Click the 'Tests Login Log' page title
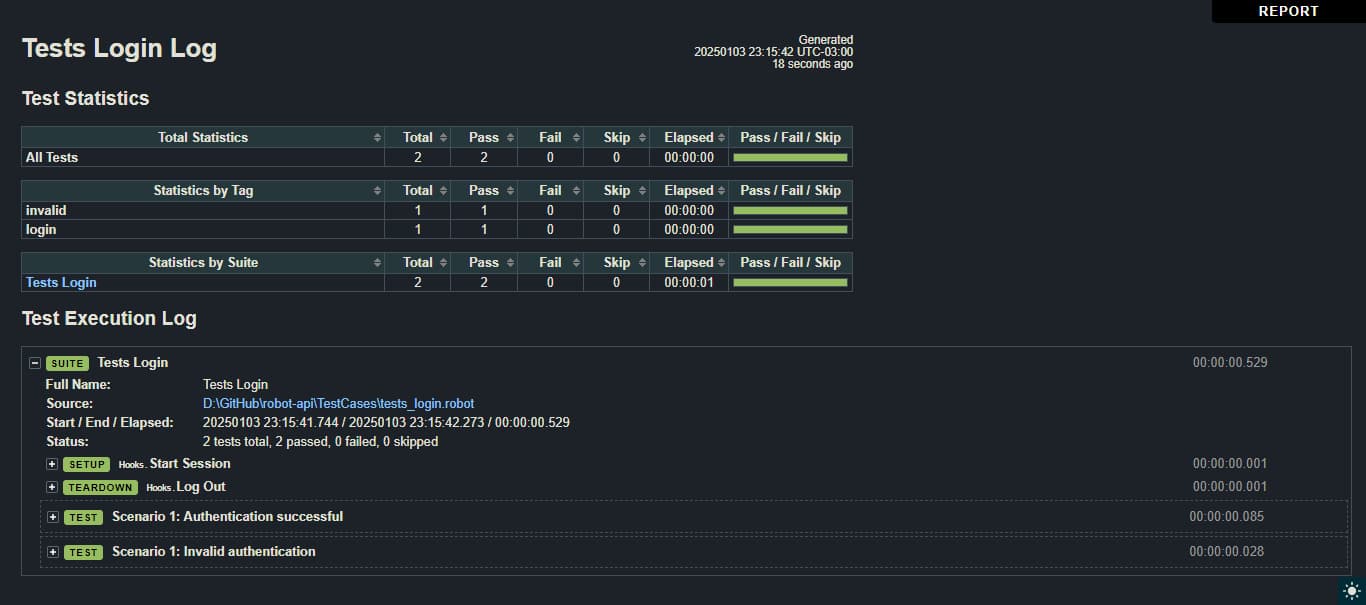Screen dimensions: 1366x605 pos(119,48)
